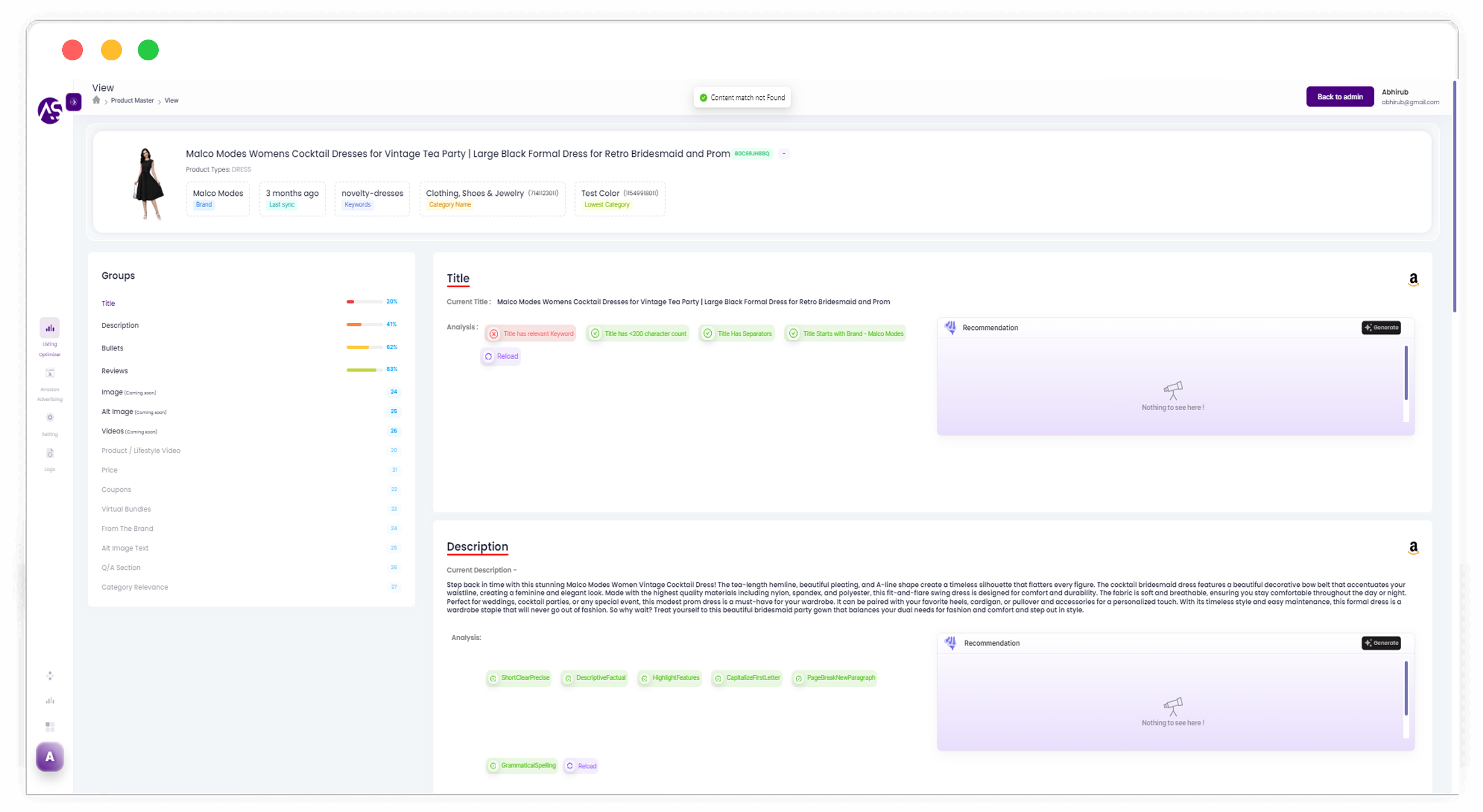Open the purple 'A' avatar menu
The height and width of the screenshot is (812, 1483).
click(49, 757)
